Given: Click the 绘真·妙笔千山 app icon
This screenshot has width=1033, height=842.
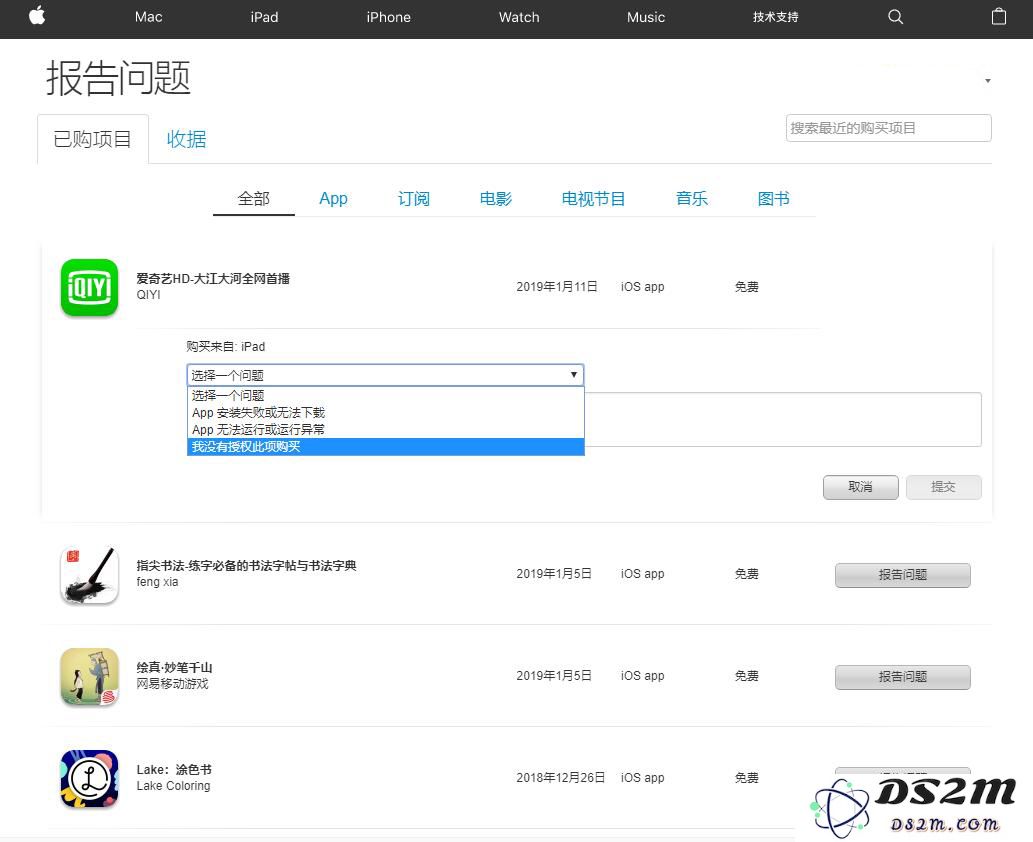Looking at the screenshot, I should click(x=90, y=677).
